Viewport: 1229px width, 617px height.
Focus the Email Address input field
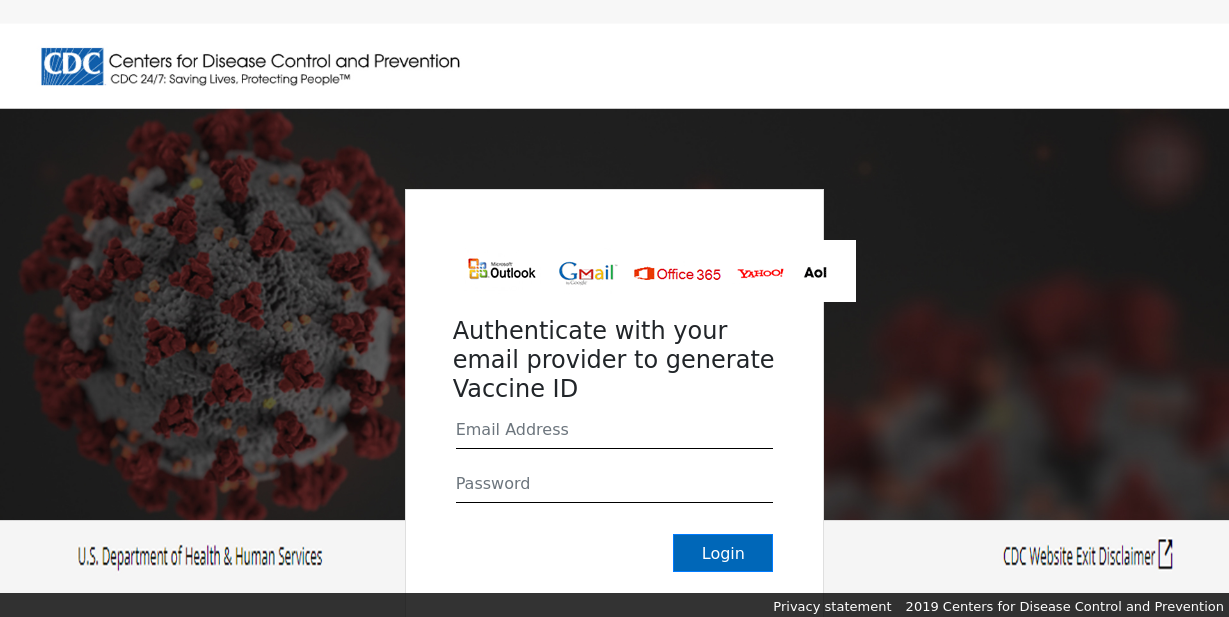[x=614, y=430]
